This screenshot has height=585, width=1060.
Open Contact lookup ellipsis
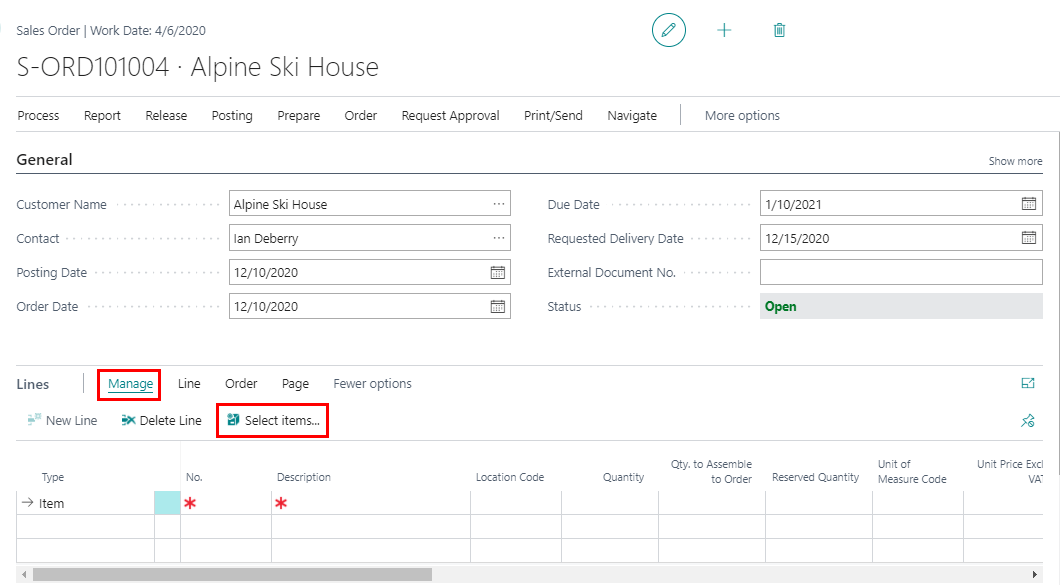pos(499,238)
